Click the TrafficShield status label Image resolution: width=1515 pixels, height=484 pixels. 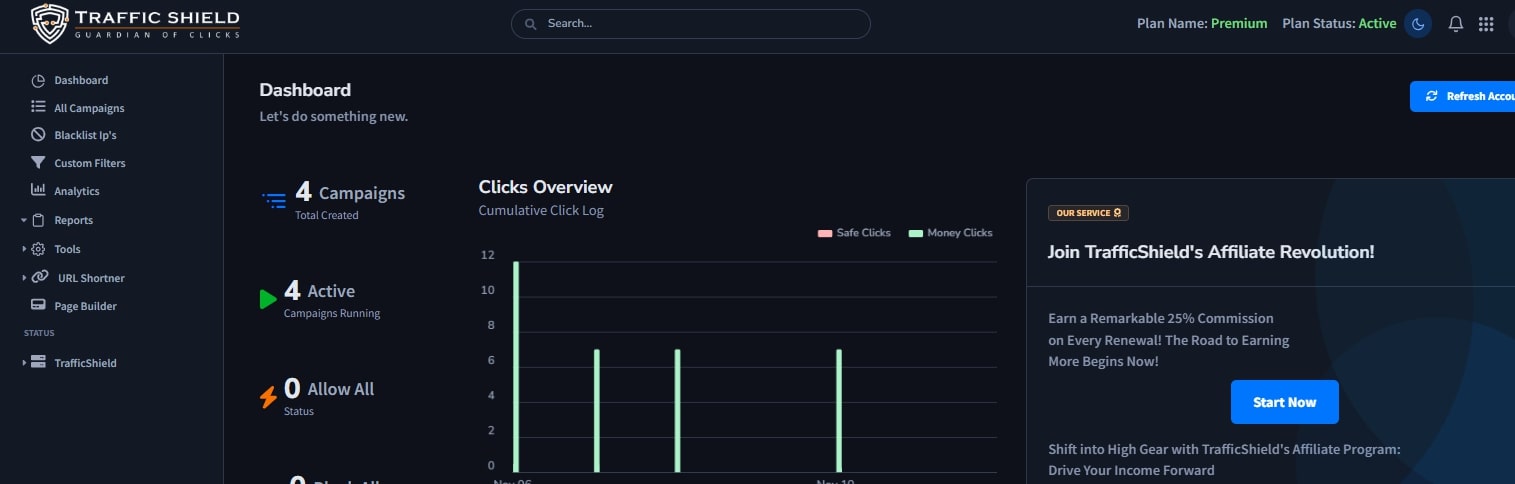click(86, 363)
